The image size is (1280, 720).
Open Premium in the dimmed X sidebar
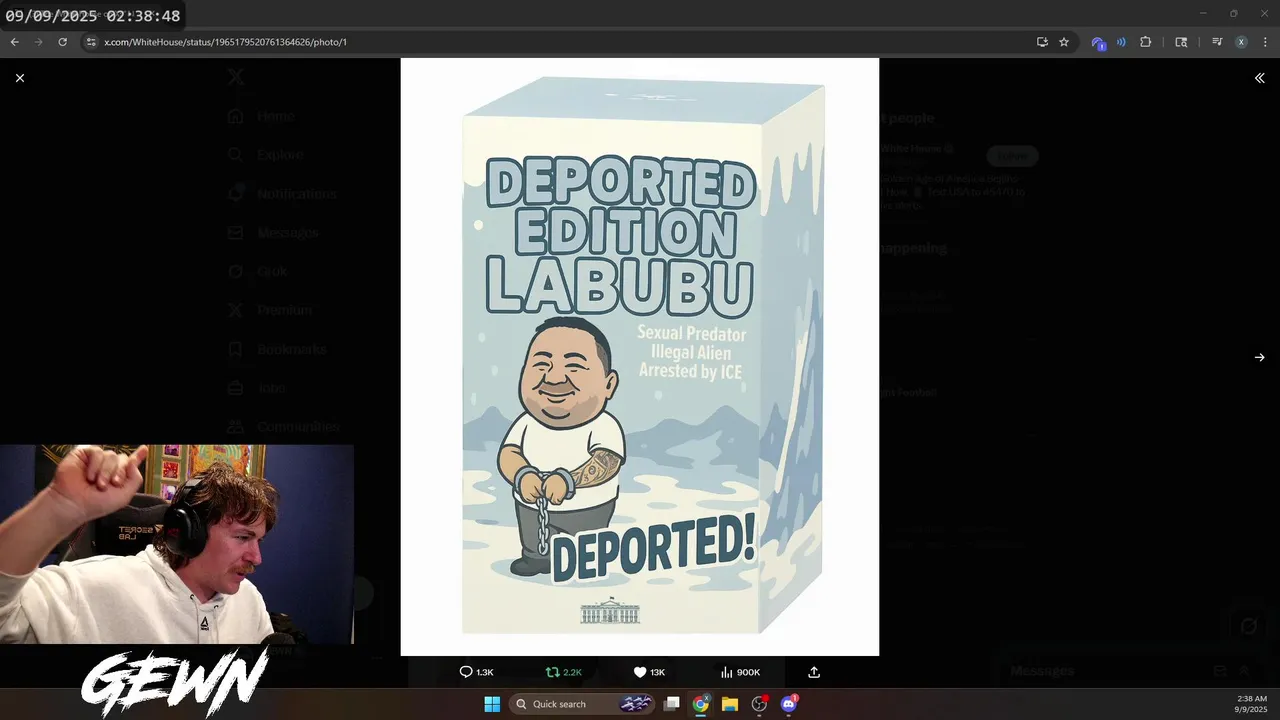tap(269, 310)
